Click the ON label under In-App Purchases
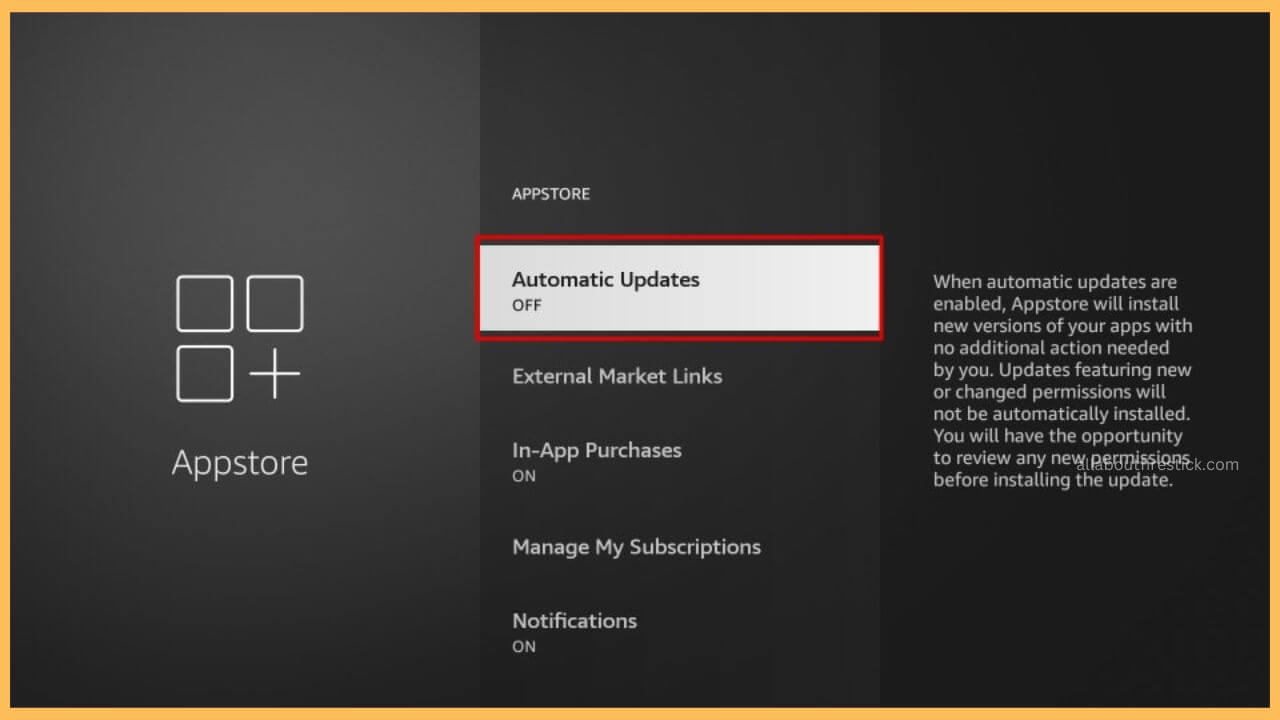This screenshot has width=1280, height=720. point(524,477)
